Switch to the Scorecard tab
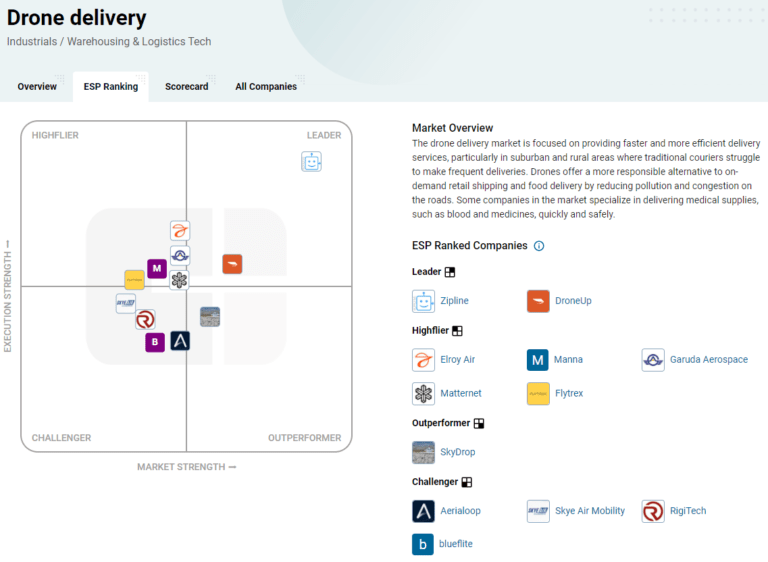 (186, 87)
